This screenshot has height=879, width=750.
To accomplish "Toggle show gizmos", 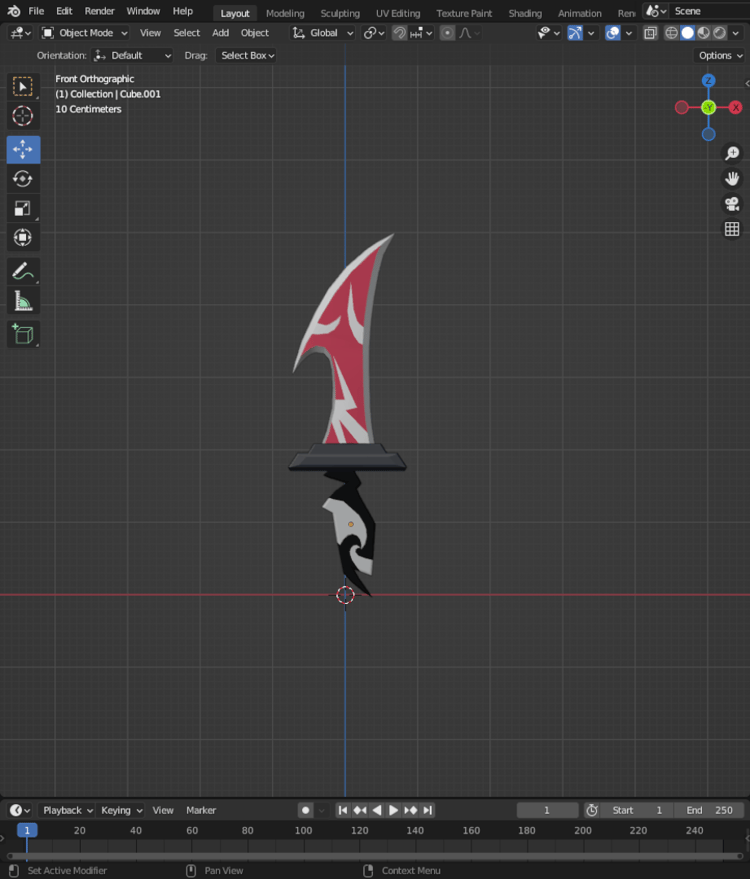I will click(575, 33).
